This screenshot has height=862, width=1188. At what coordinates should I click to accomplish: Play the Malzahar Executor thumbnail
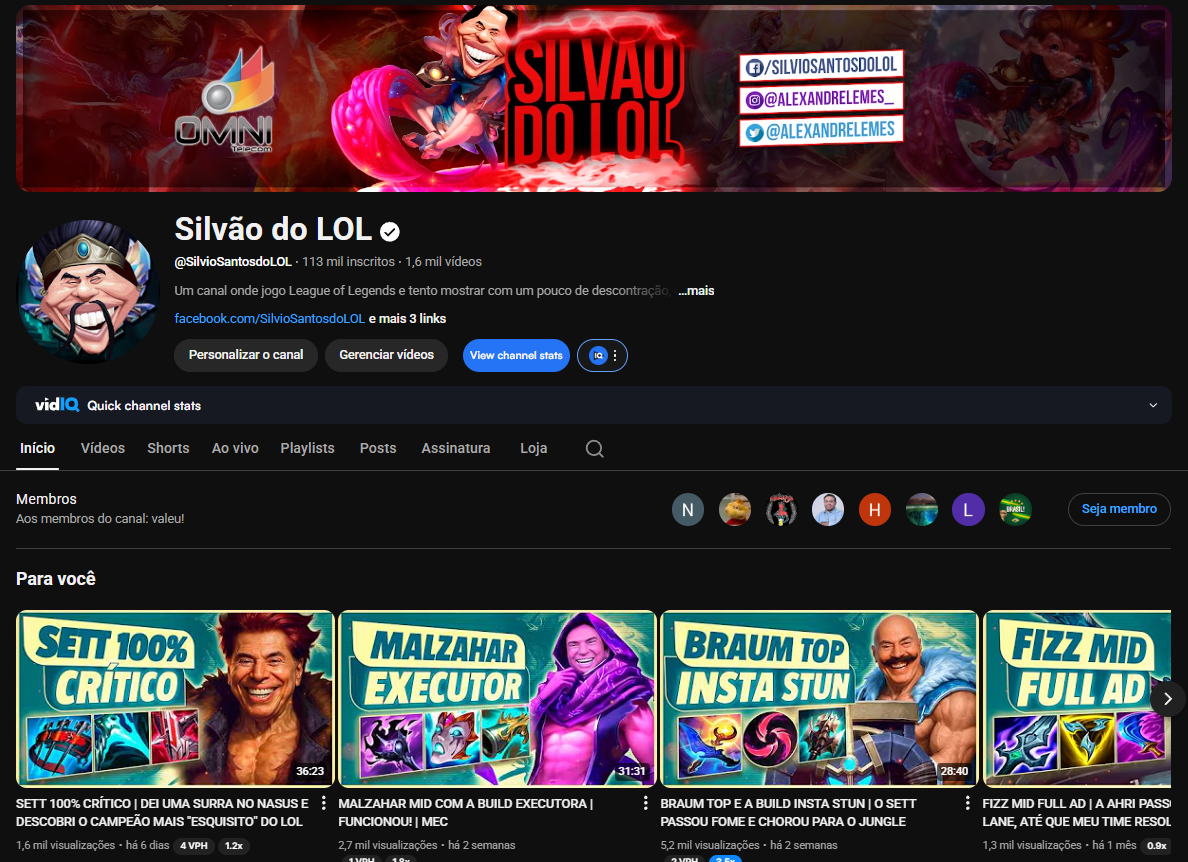[497, 698]
